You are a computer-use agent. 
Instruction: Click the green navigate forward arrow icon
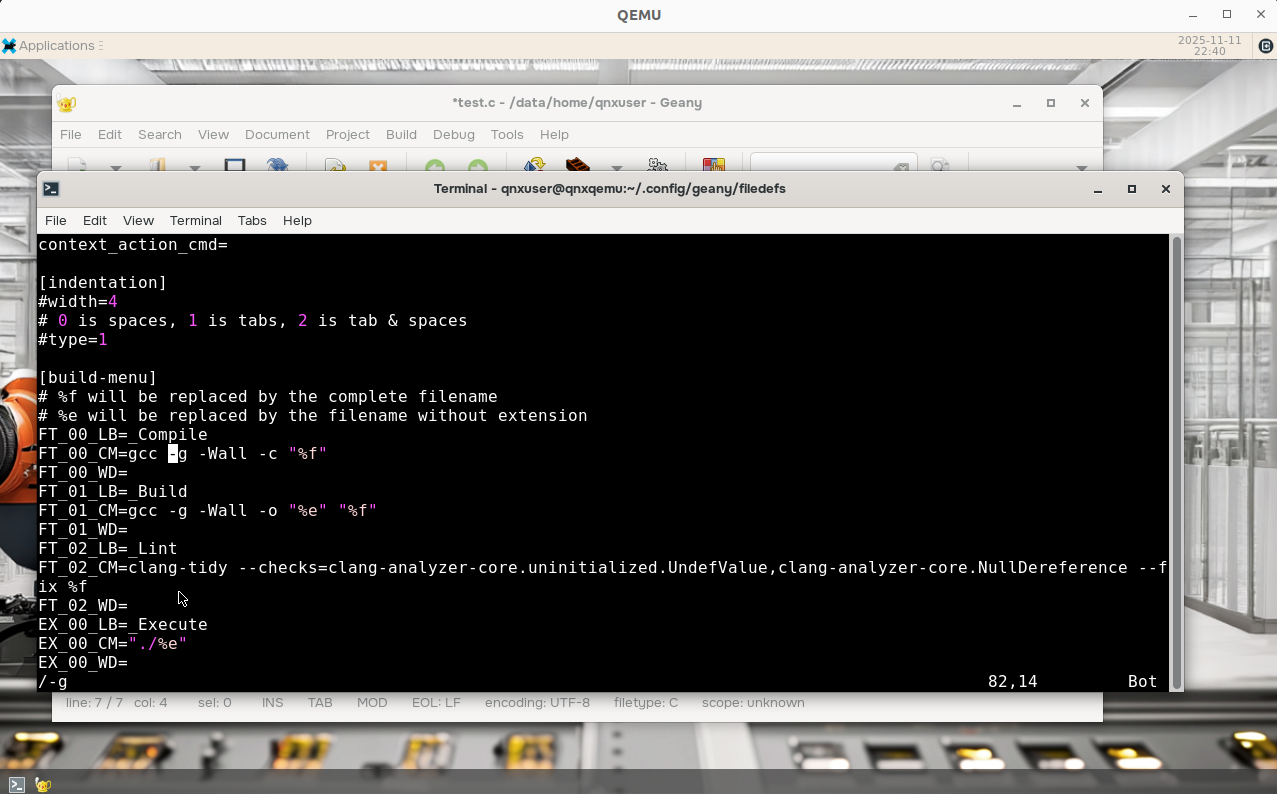478,166
